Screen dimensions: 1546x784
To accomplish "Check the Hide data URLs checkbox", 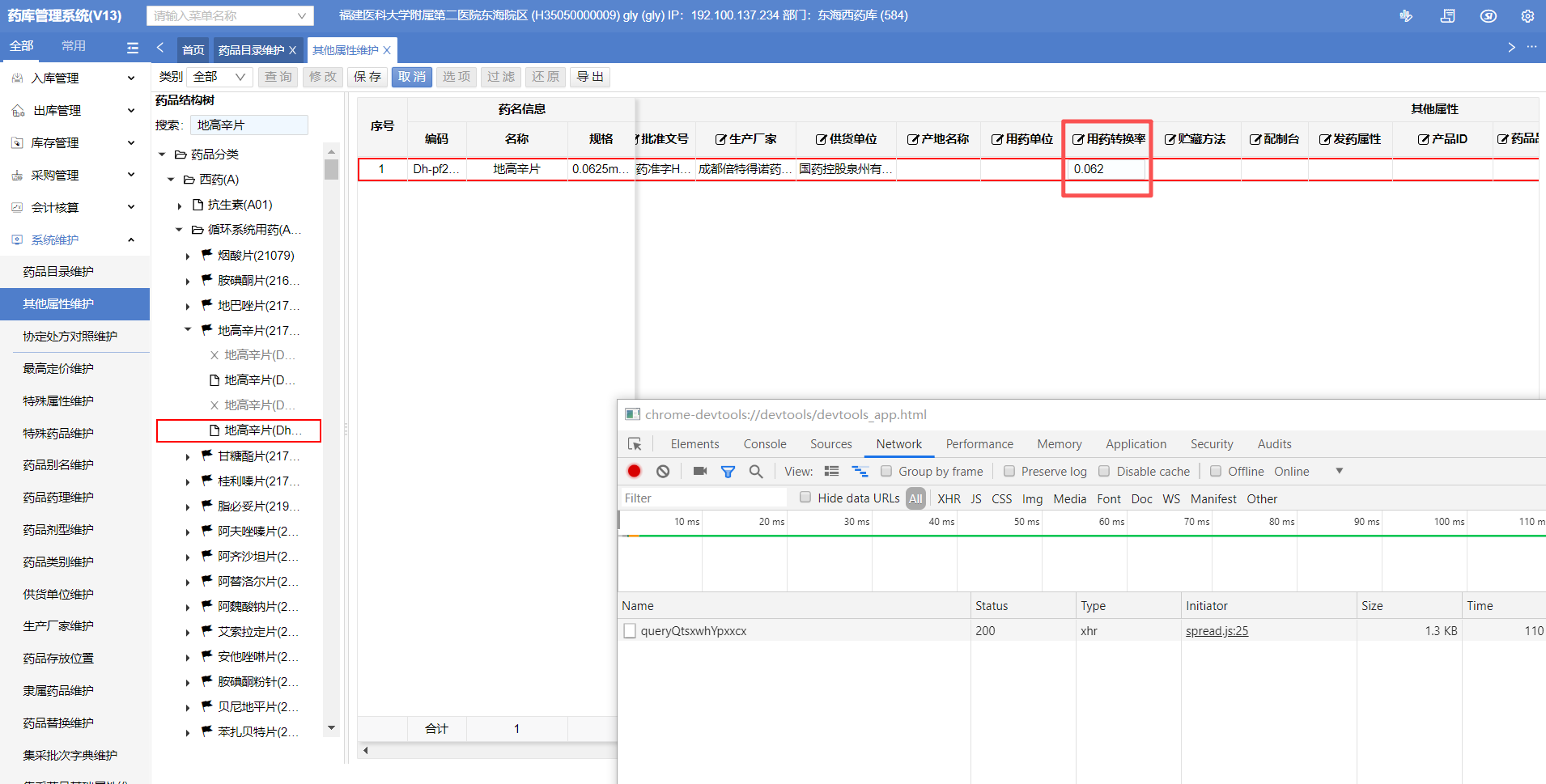I will click(805, 498).
